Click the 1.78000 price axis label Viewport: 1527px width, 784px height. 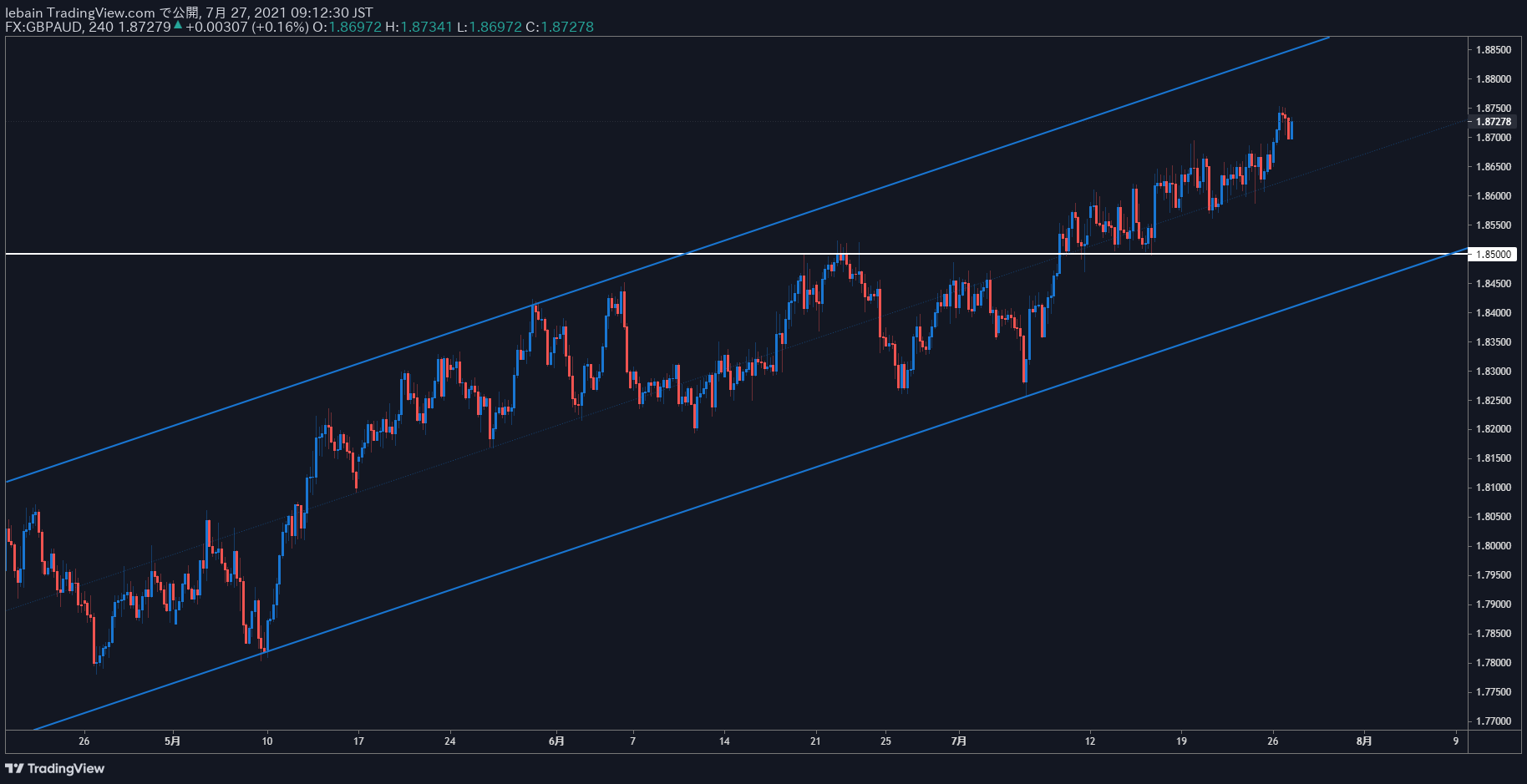[1493, 663]
